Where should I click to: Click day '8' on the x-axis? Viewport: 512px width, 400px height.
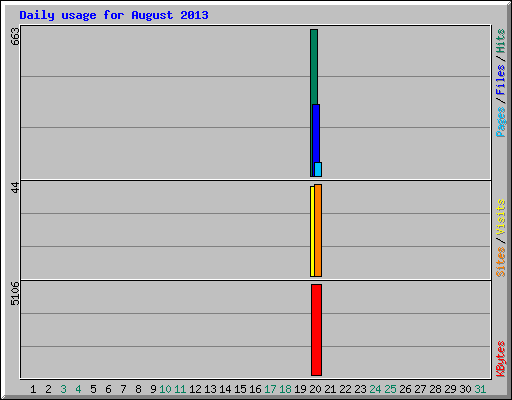(x=138, y=389)
